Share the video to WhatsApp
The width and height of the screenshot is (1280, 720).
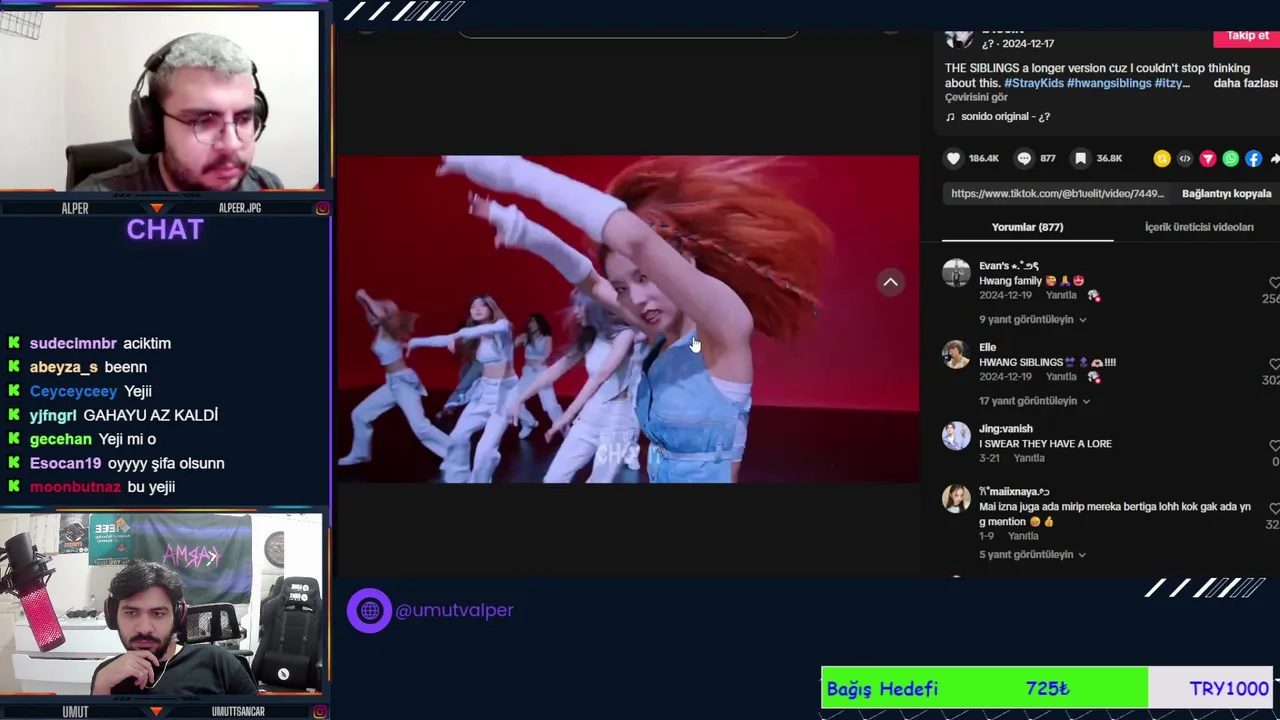coord(1230,158)
